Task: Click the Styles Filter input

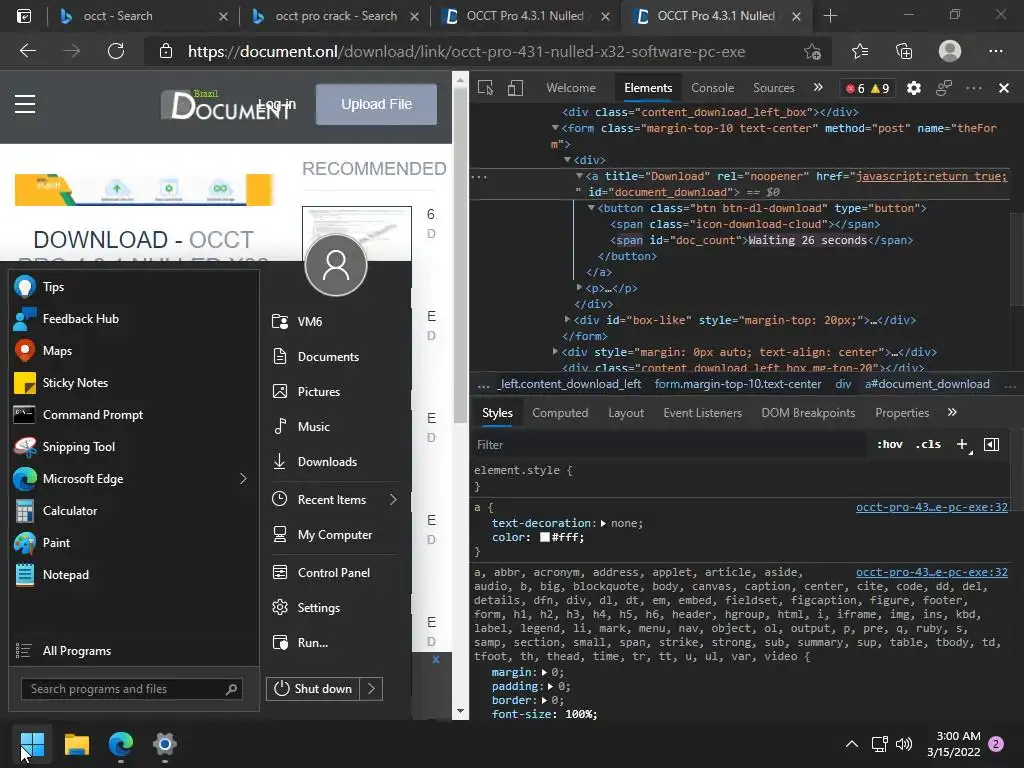Action: click(669, 445)
